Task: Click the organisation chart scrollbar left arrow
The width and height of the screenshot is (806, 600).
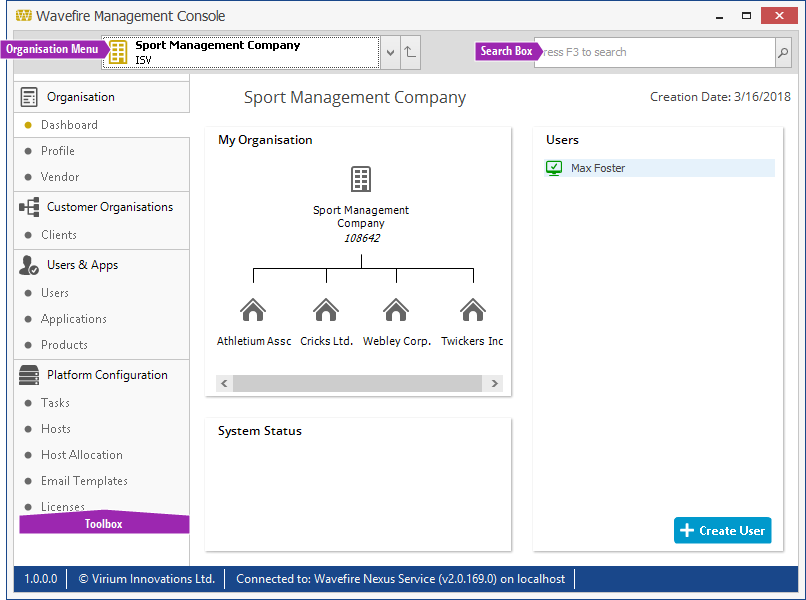Action: pyautogui.click(x=224, y=384)
